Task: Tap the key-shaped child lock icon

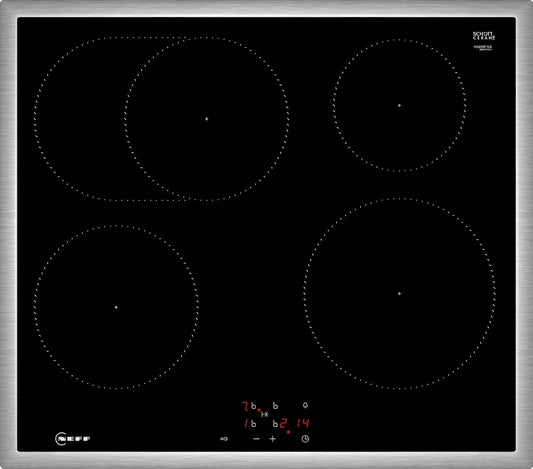Action: 224,439
